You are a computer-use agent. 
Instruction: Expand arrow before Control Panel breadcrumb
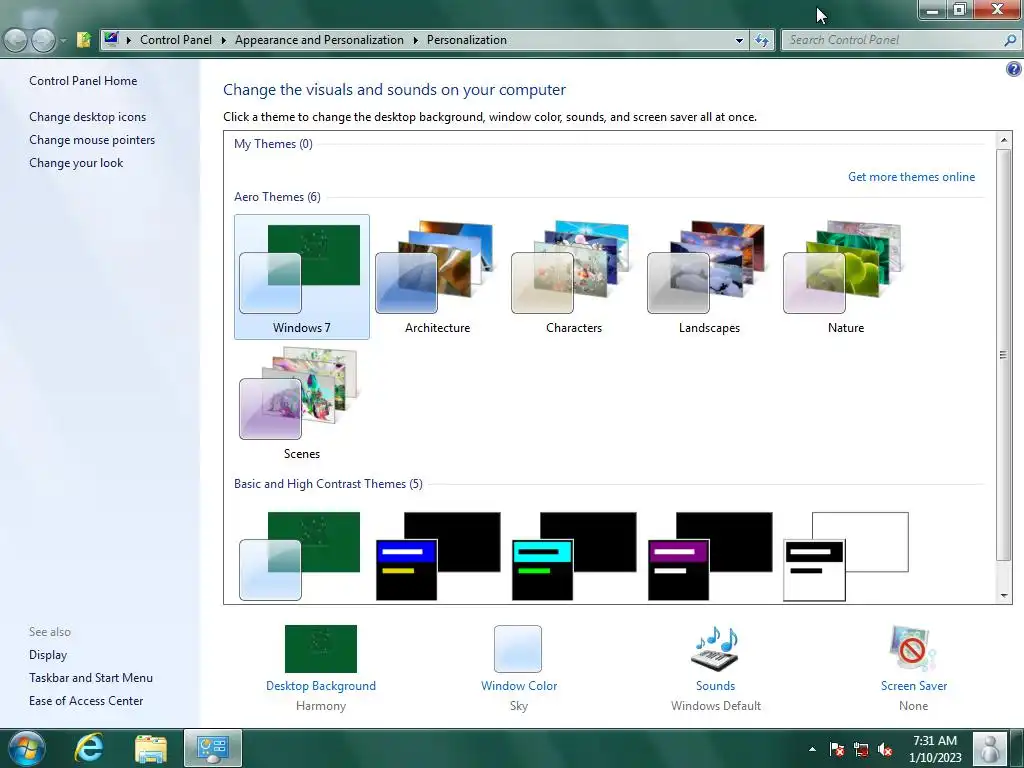click(x=129, y=40)
